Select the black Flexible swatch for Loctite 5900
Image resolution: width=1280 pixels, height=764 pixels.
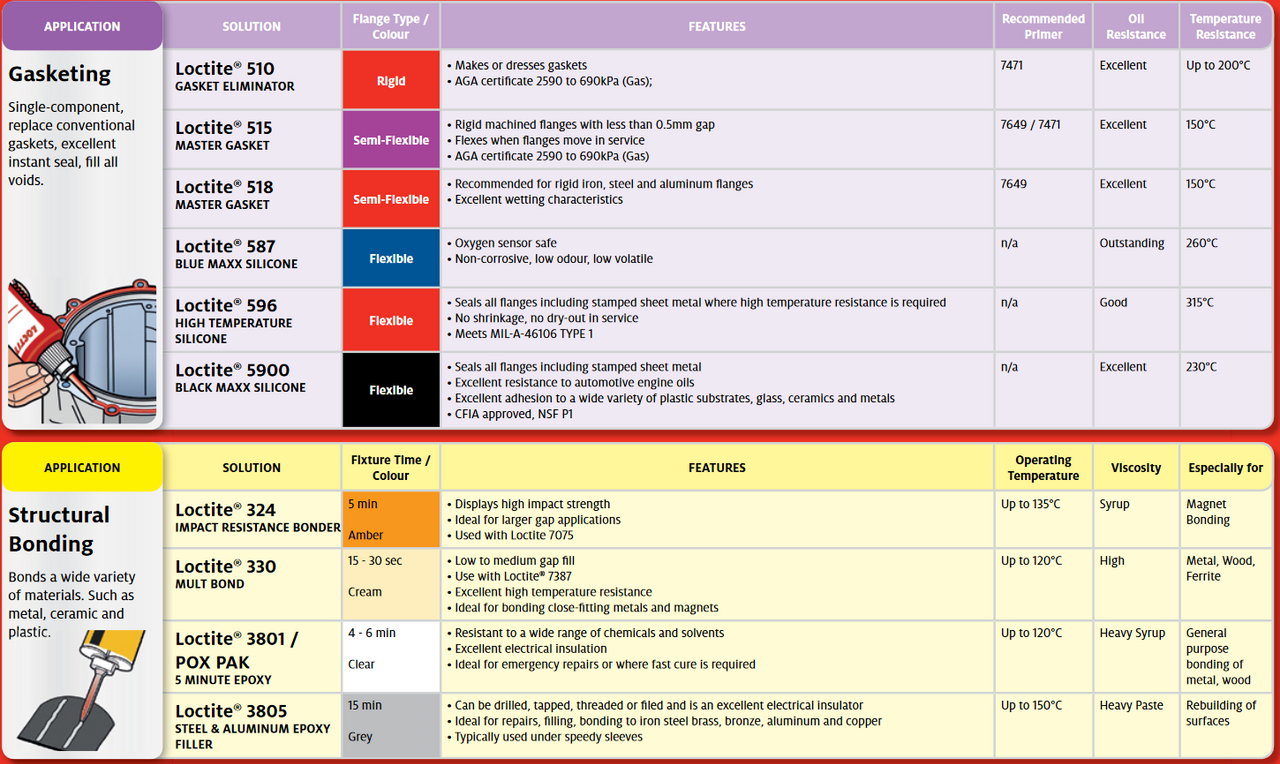pos(391,390)
